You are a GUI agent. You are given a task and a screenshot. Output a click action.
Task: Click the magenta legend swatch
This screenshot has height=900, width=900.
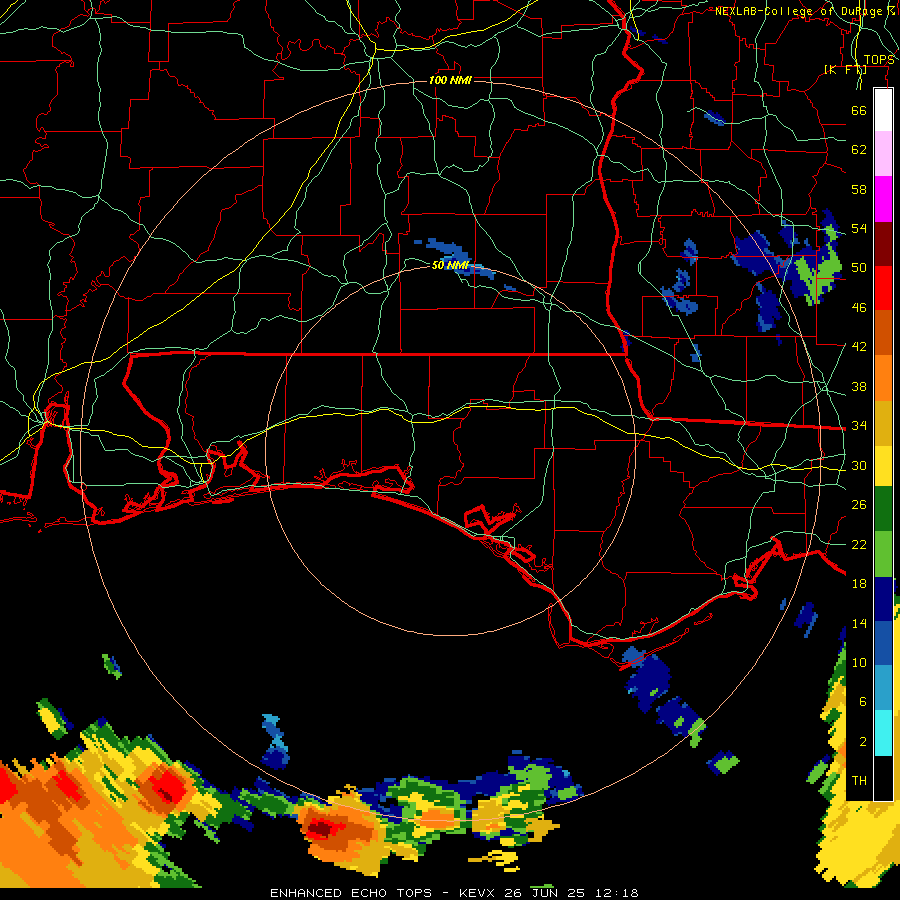tap(883, 199)
